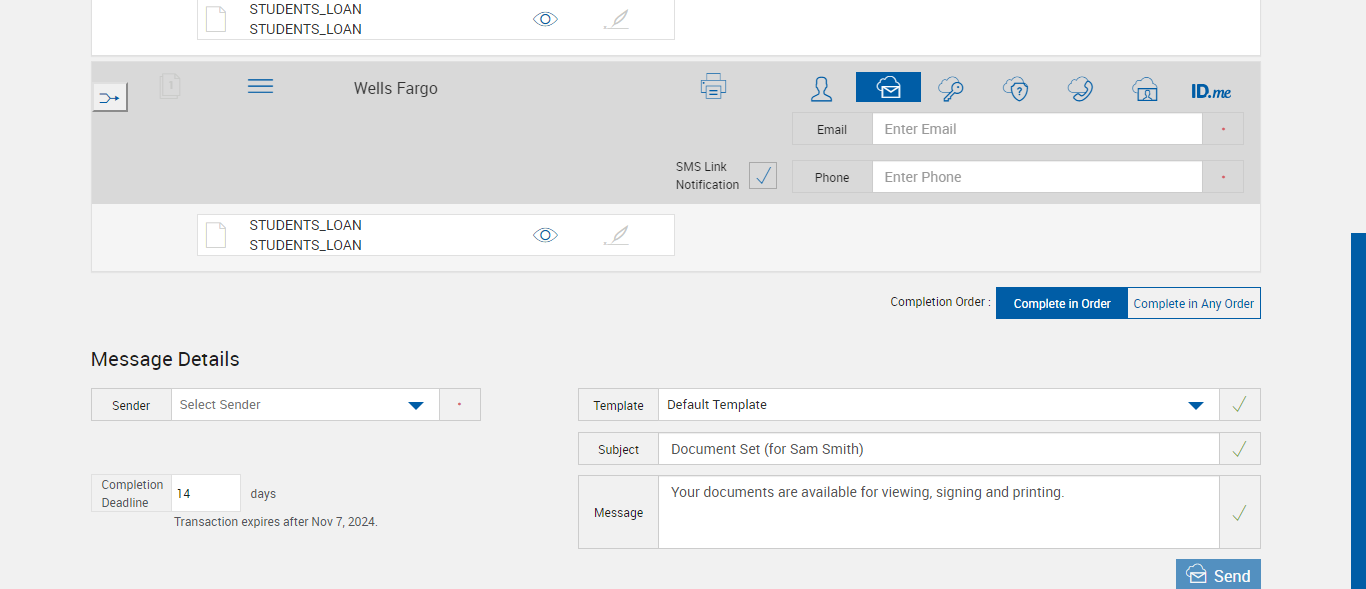The image size is (1366, 589).
Task: Choose the shield question mark icon
Action: (x=1016, y=89)
